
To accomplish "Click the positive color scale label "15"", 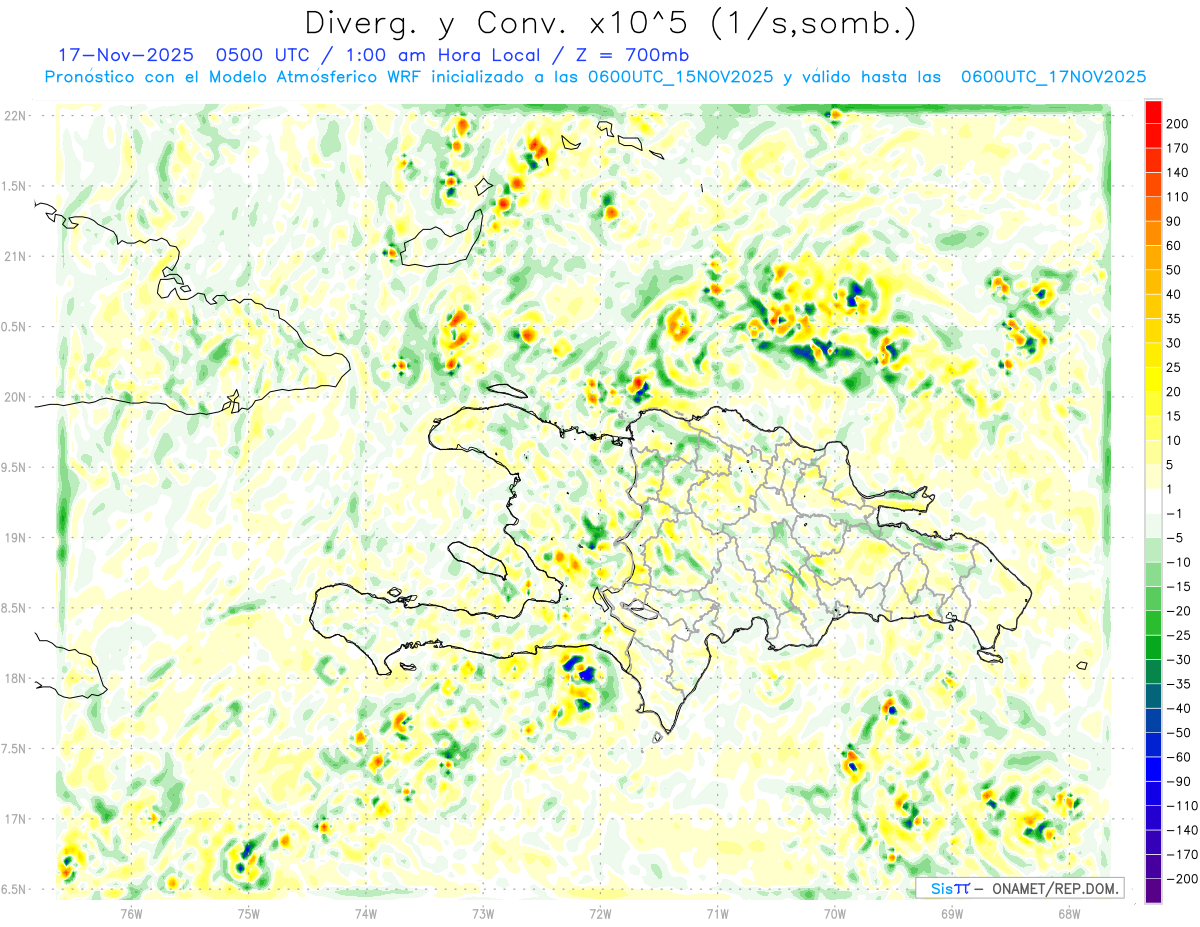I will (x=1175, y=416).
